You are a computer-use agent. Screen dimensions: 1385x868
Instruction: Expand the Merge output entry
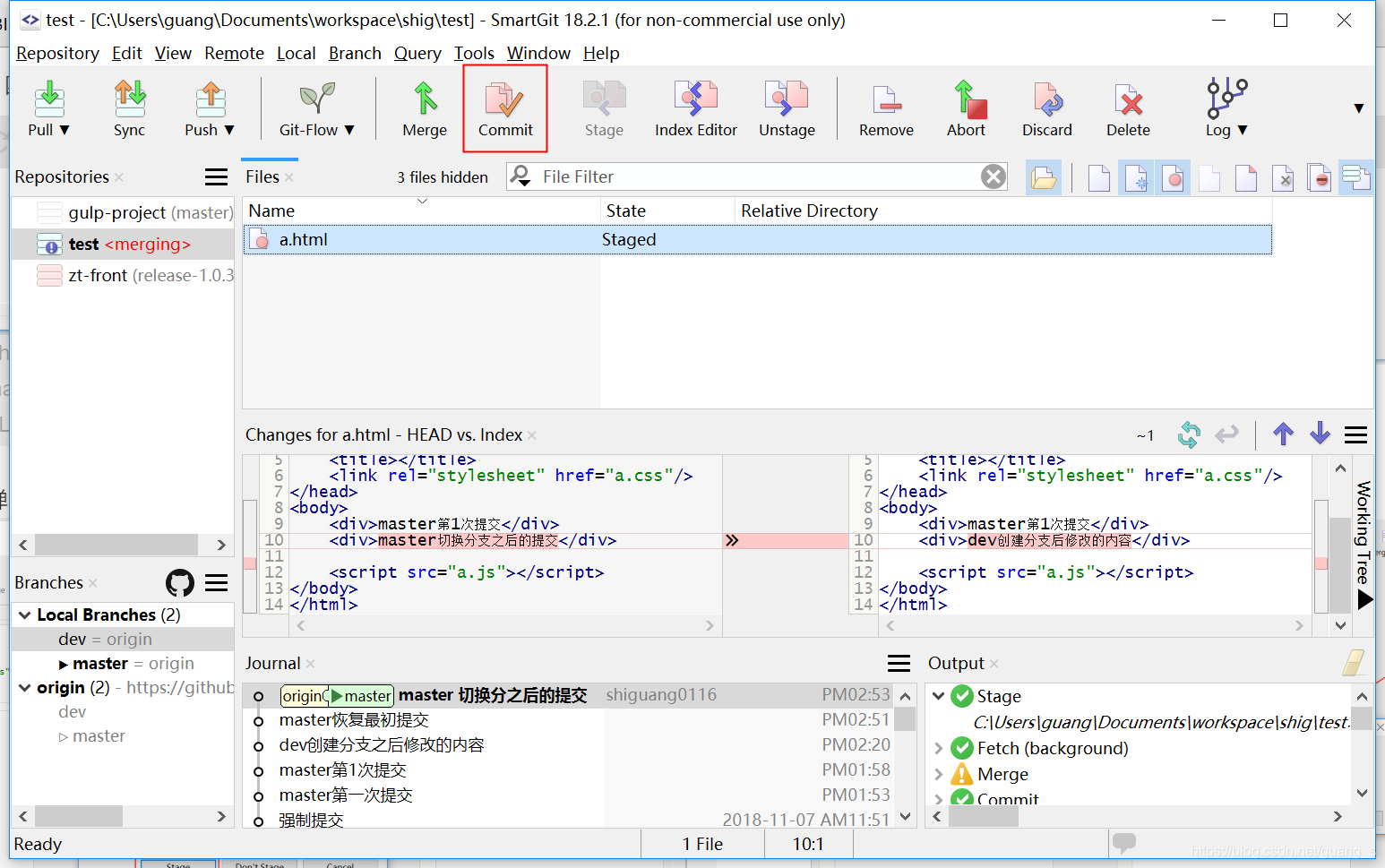(938, 774)
